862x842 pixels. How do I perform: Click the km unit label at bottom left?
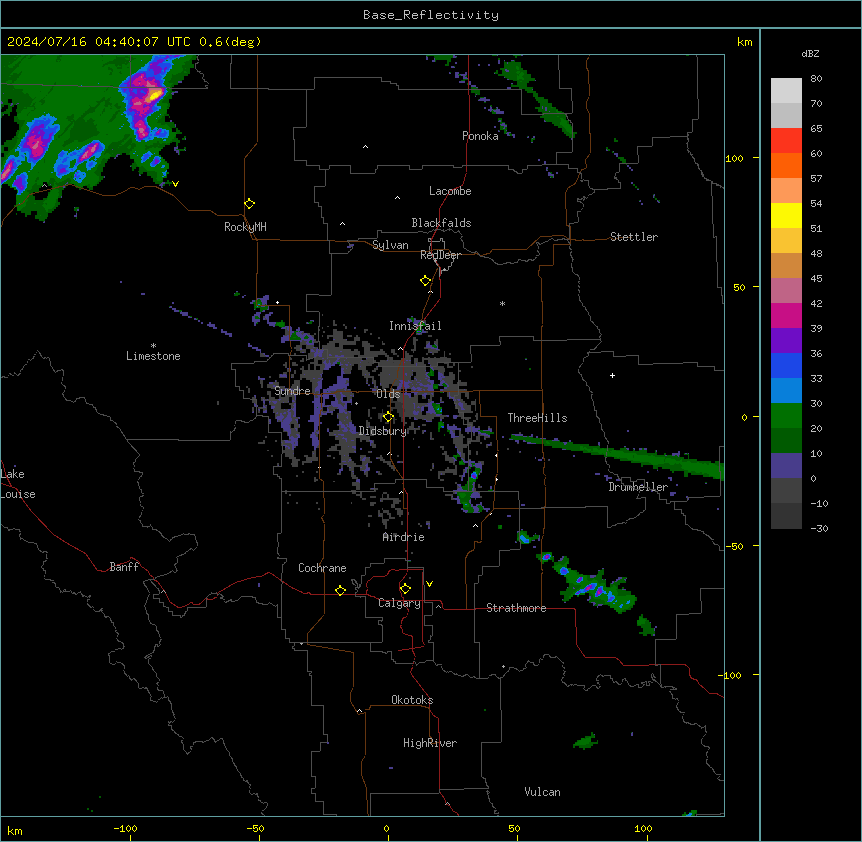tap(15, 831)
